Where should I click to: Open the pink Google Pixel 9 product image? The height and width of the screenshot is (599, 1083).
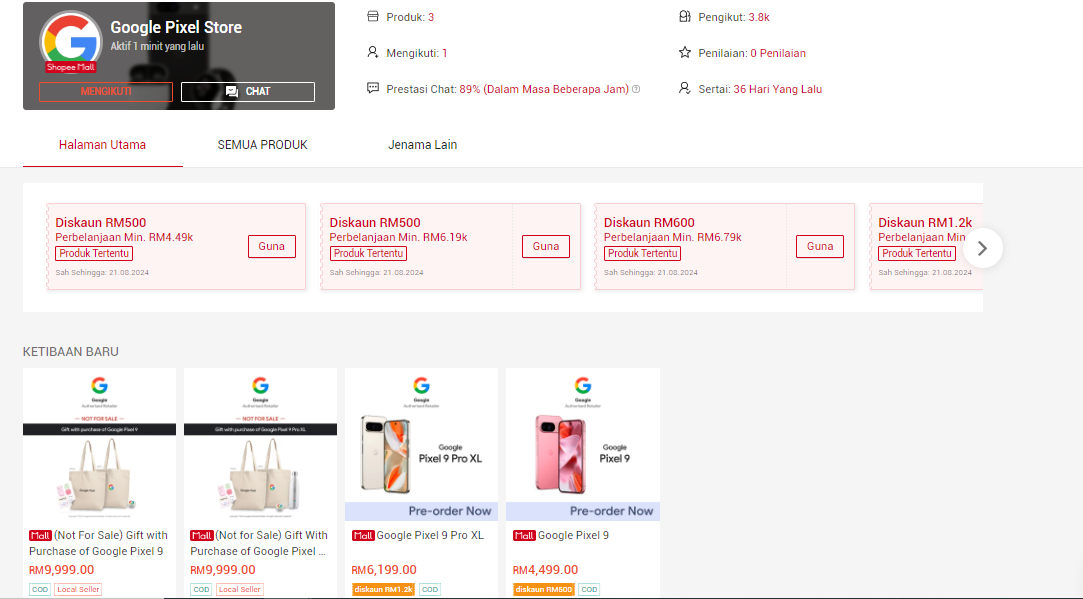582,445
